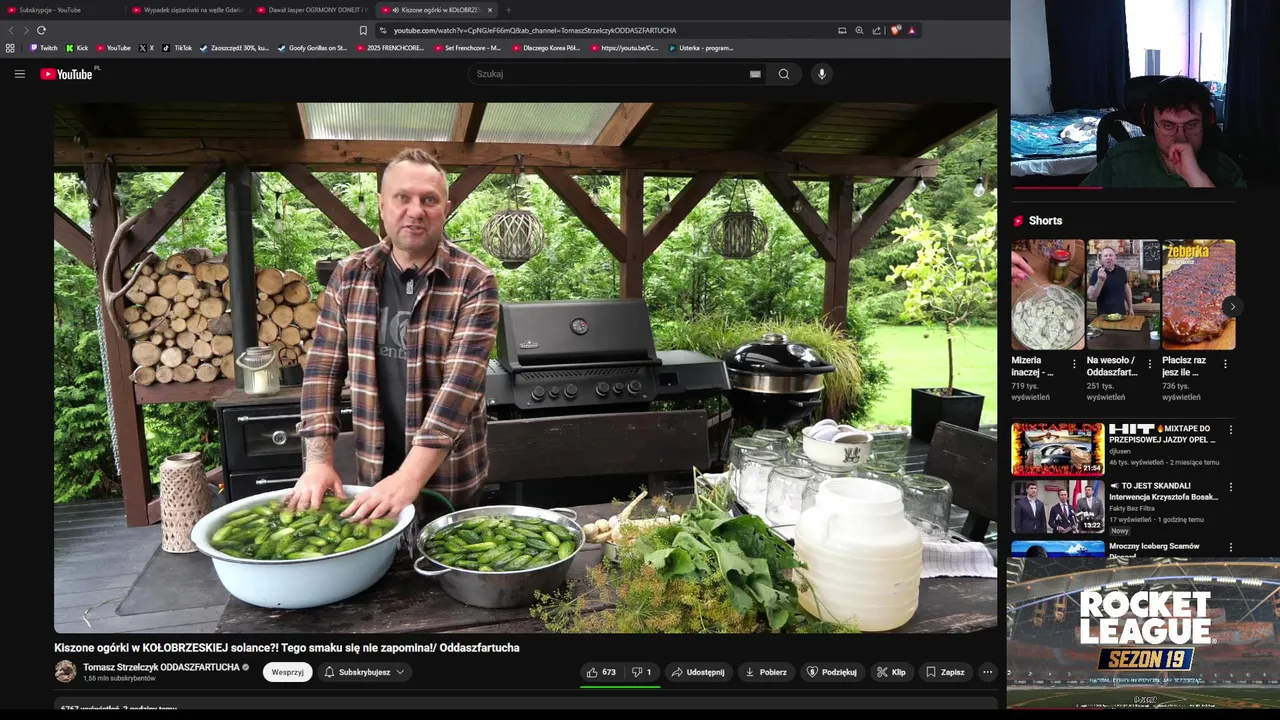Viewport: 1280px width, 720px height.
Task: Click the Wesprzyj button
Action: click(x=288, y=672)
